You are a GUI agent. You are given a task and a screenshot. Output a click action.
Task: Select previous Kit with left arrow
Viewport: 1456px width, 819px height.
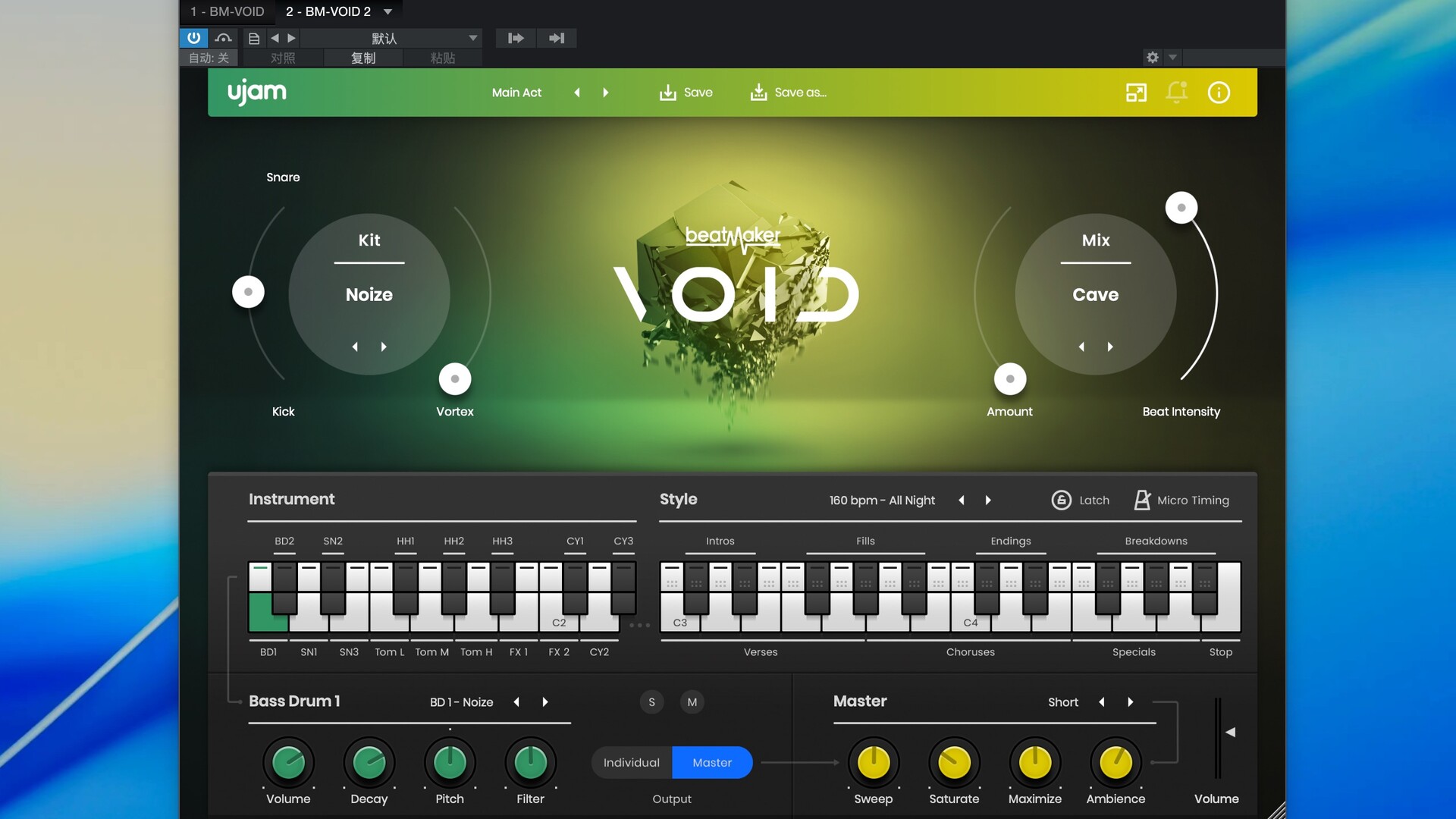click(x=355, y=347)
